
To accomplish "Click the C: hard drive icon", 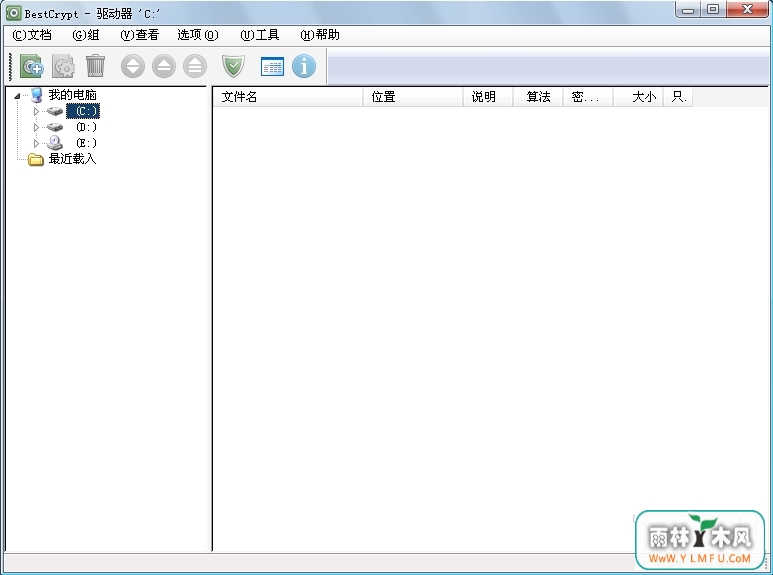I will [x=55, y=111].
